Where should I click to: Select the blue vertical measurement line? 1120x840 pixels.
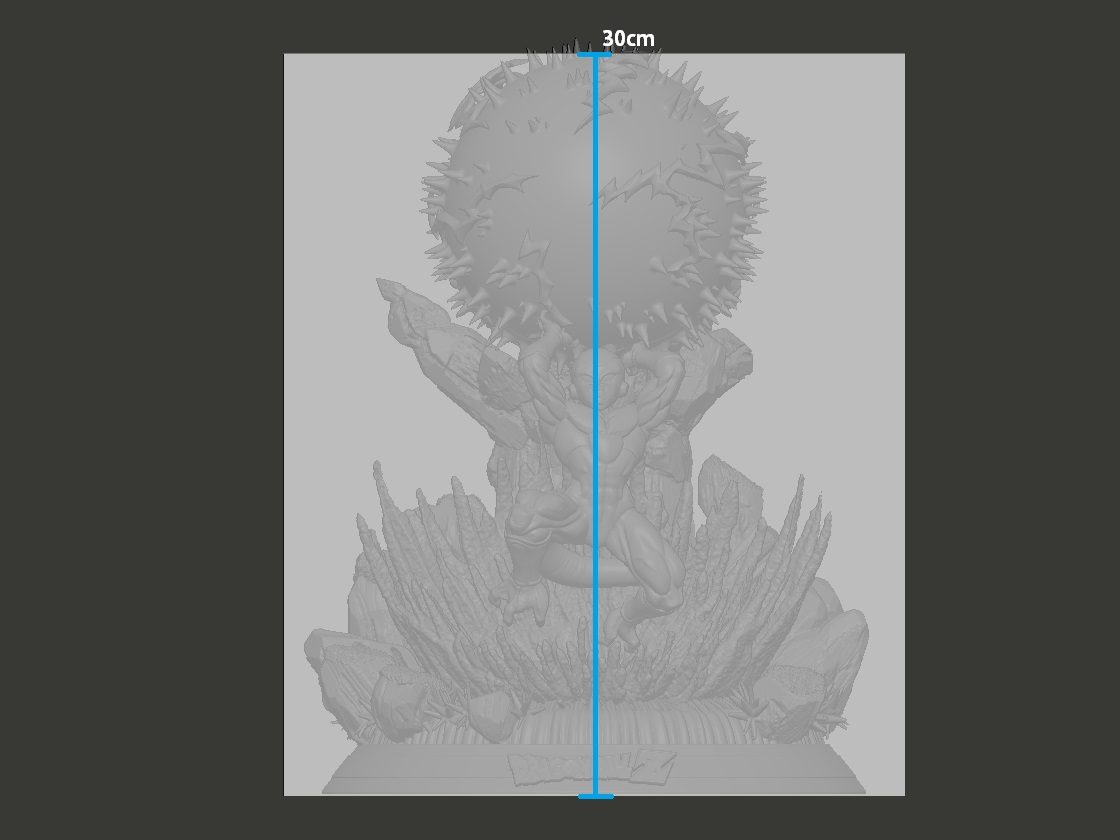coord(594,425)
